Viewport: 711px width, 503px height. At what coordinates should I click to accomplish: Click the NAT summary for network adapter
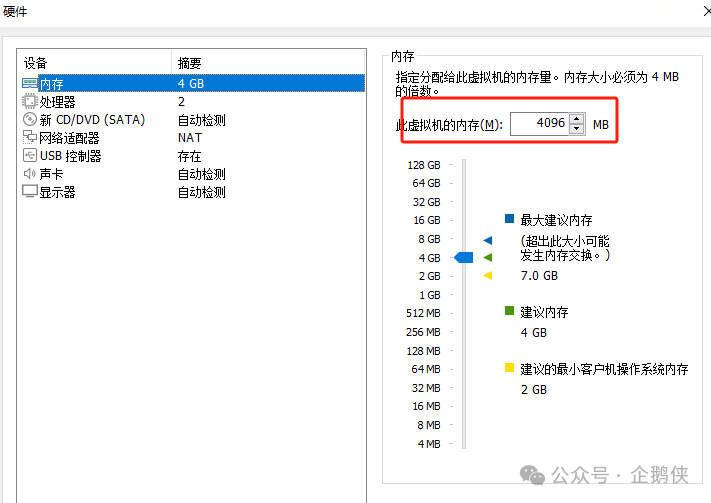190,137
